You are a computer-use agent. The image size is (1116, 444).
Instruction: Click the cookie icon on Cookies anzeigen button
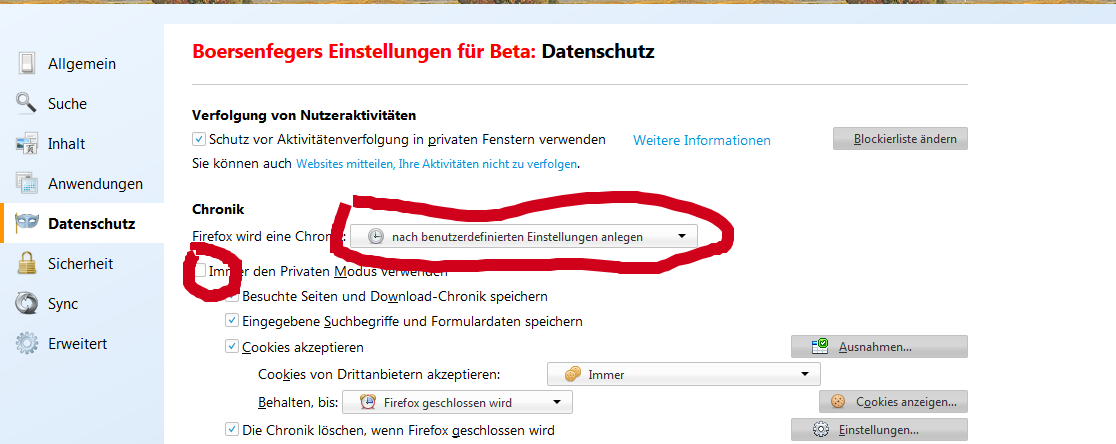pyautogui.click(x=838, y=401)
